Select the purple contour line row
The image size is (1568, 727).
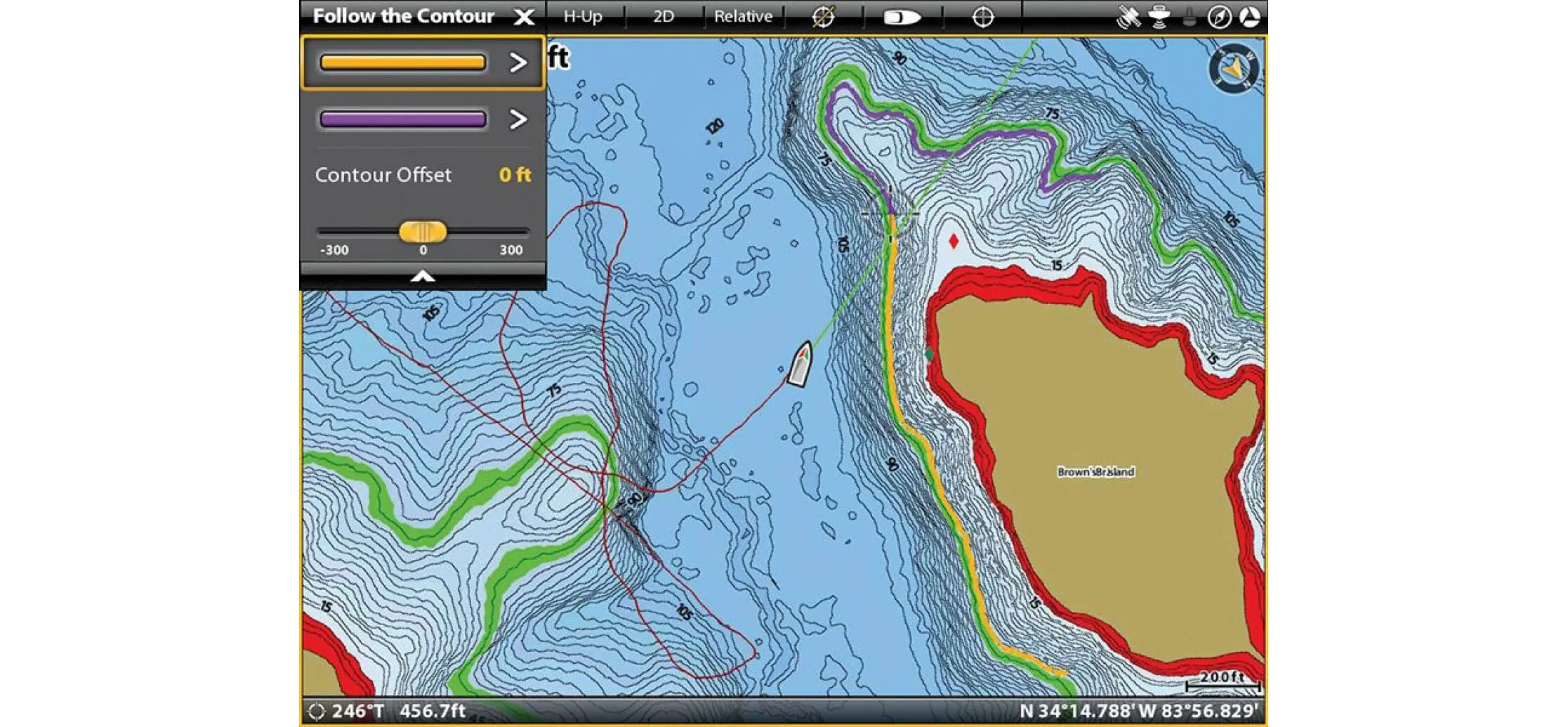coord(402,119)
